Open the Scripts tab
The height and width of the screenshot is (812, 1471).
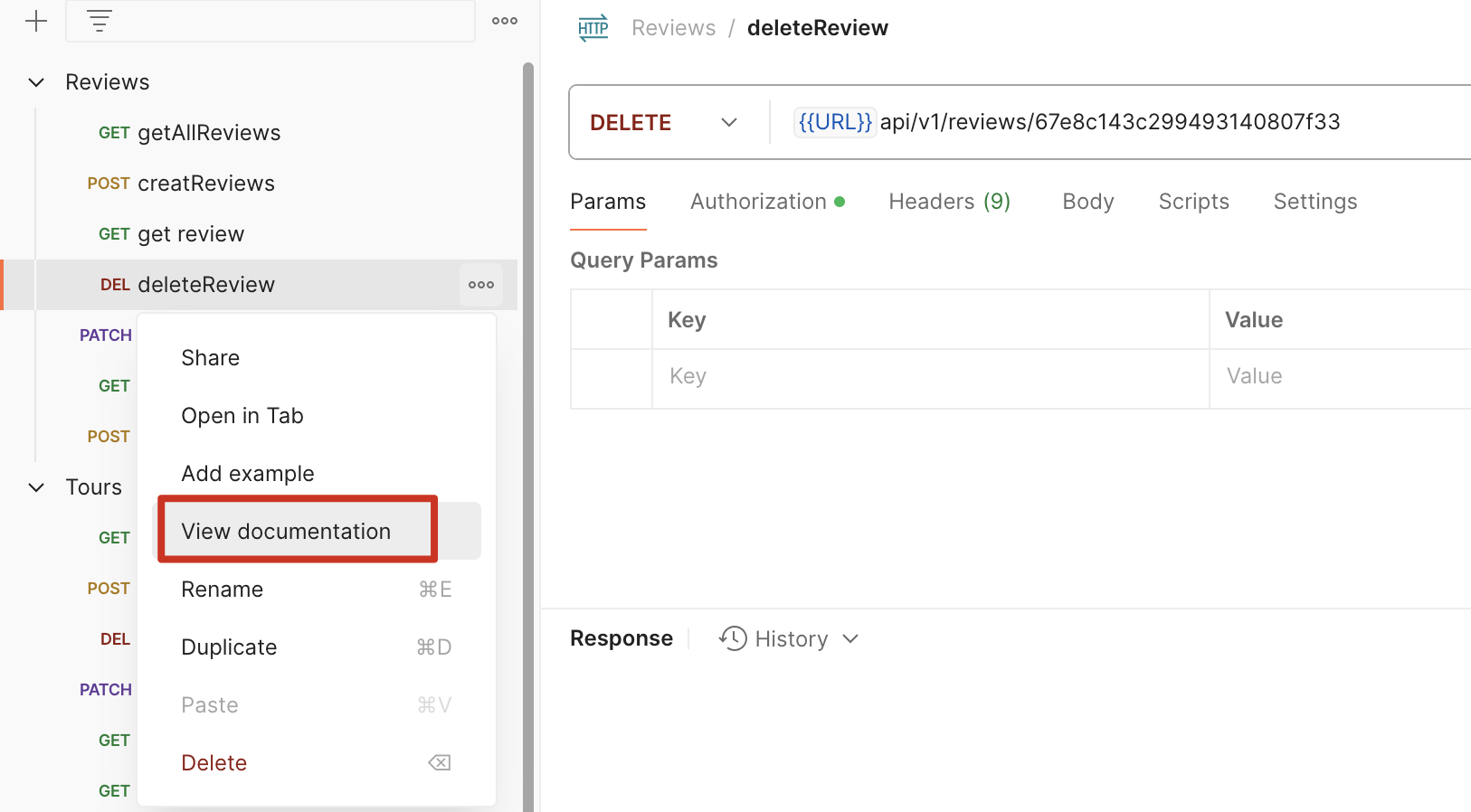(x=1193, y=202)
